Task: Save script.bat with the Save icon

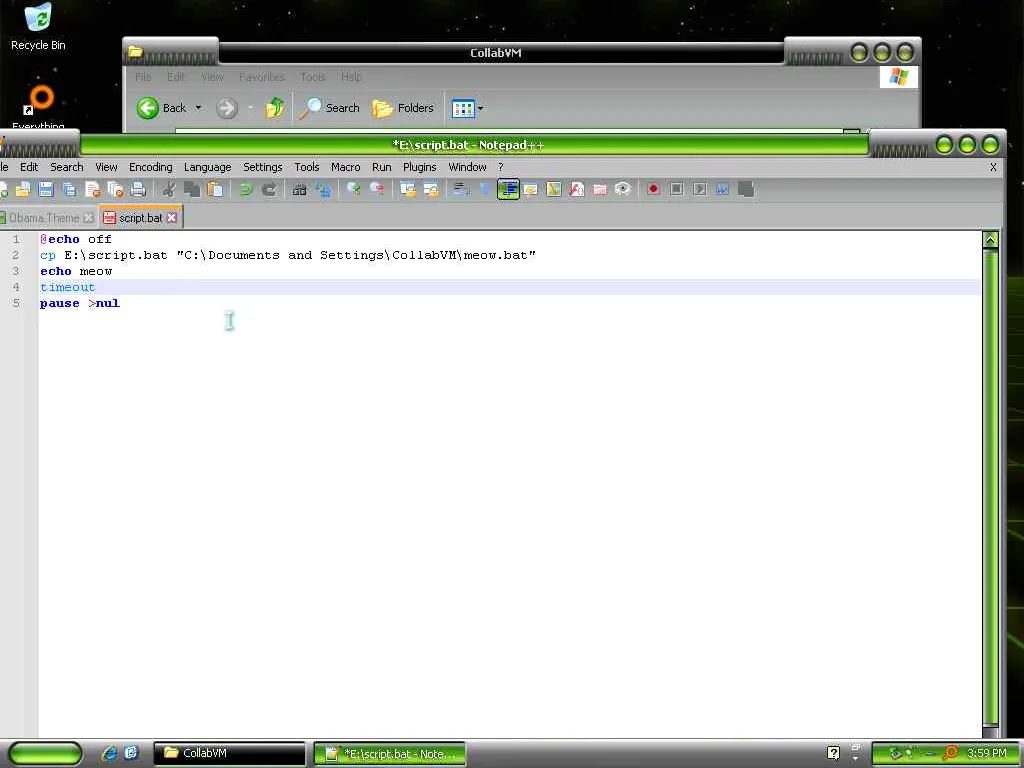Action: pos(46,189)
